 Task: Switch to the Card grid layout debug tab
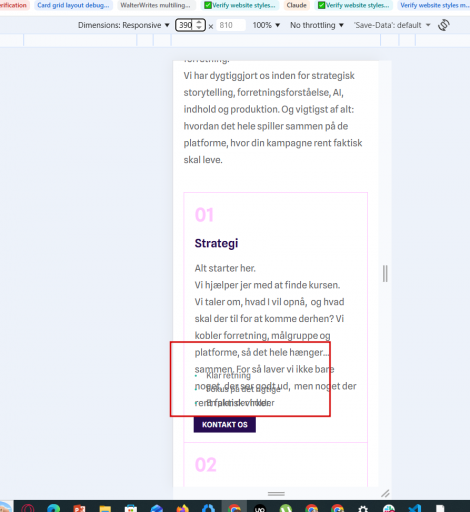click(73, 5)
